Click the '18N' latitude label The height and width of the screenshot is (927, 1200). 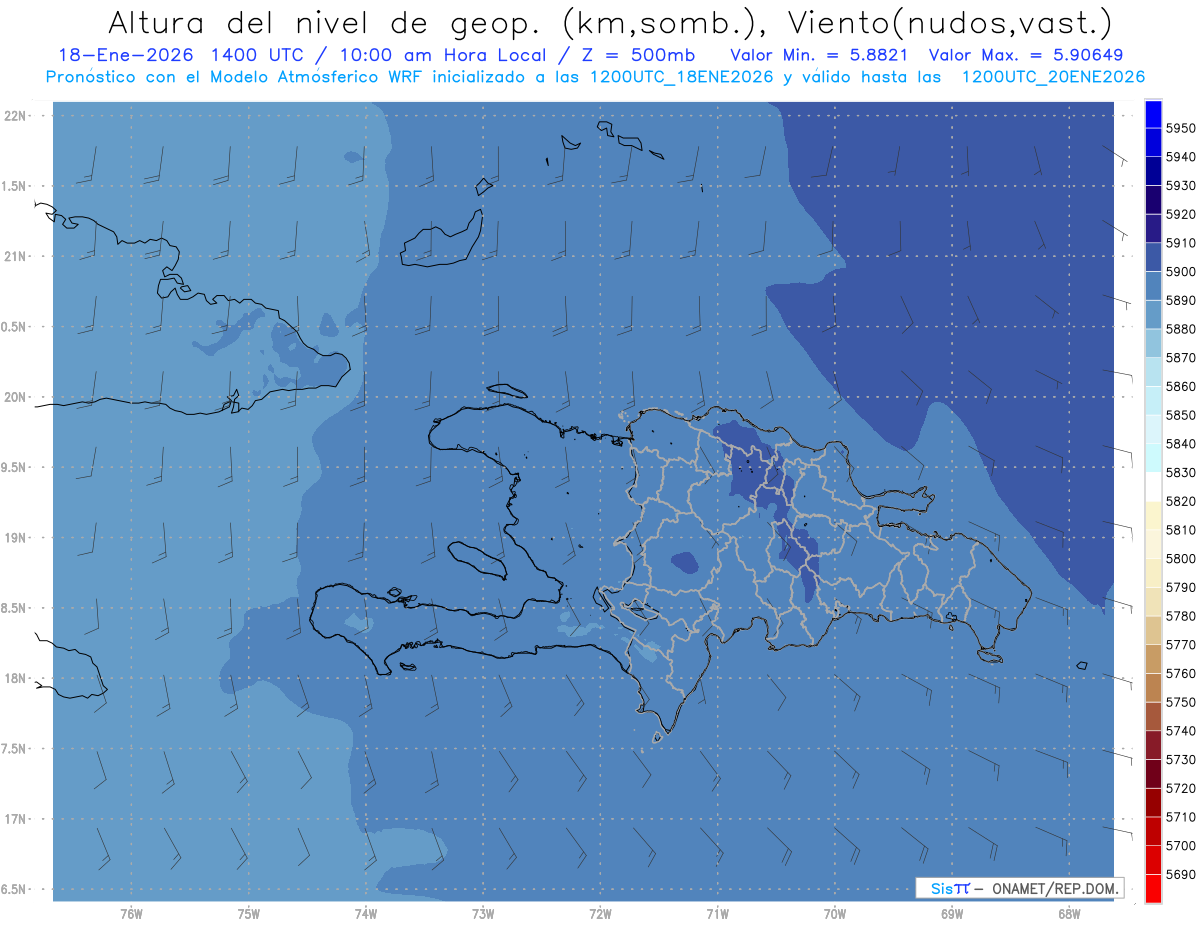click(14, 678)
